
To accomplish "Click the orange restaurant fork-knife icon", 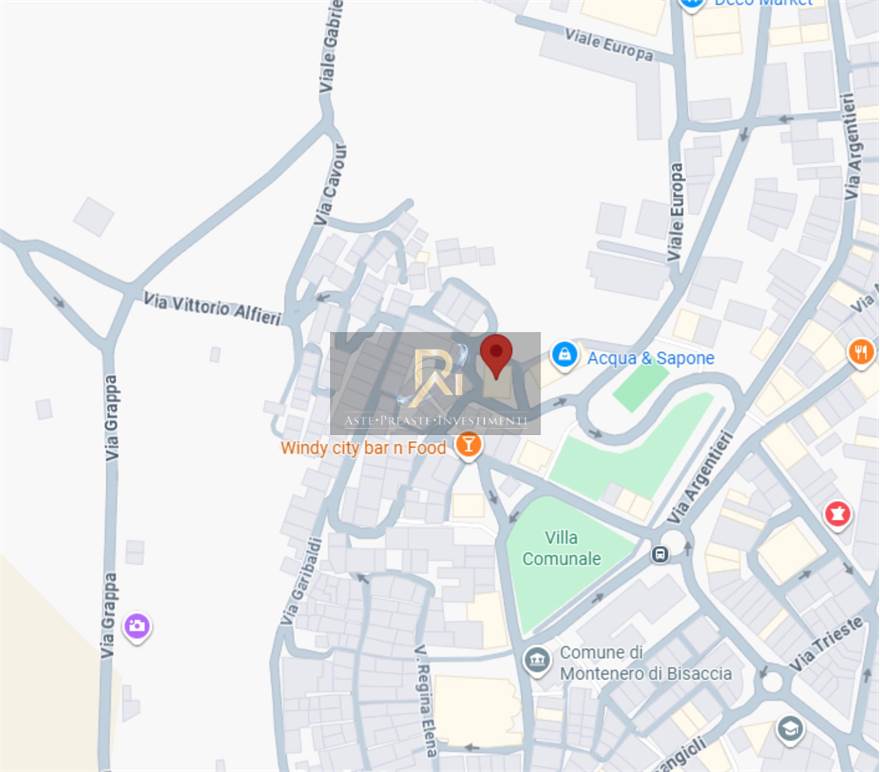I will pyautogui.click(x=861, y=353).
